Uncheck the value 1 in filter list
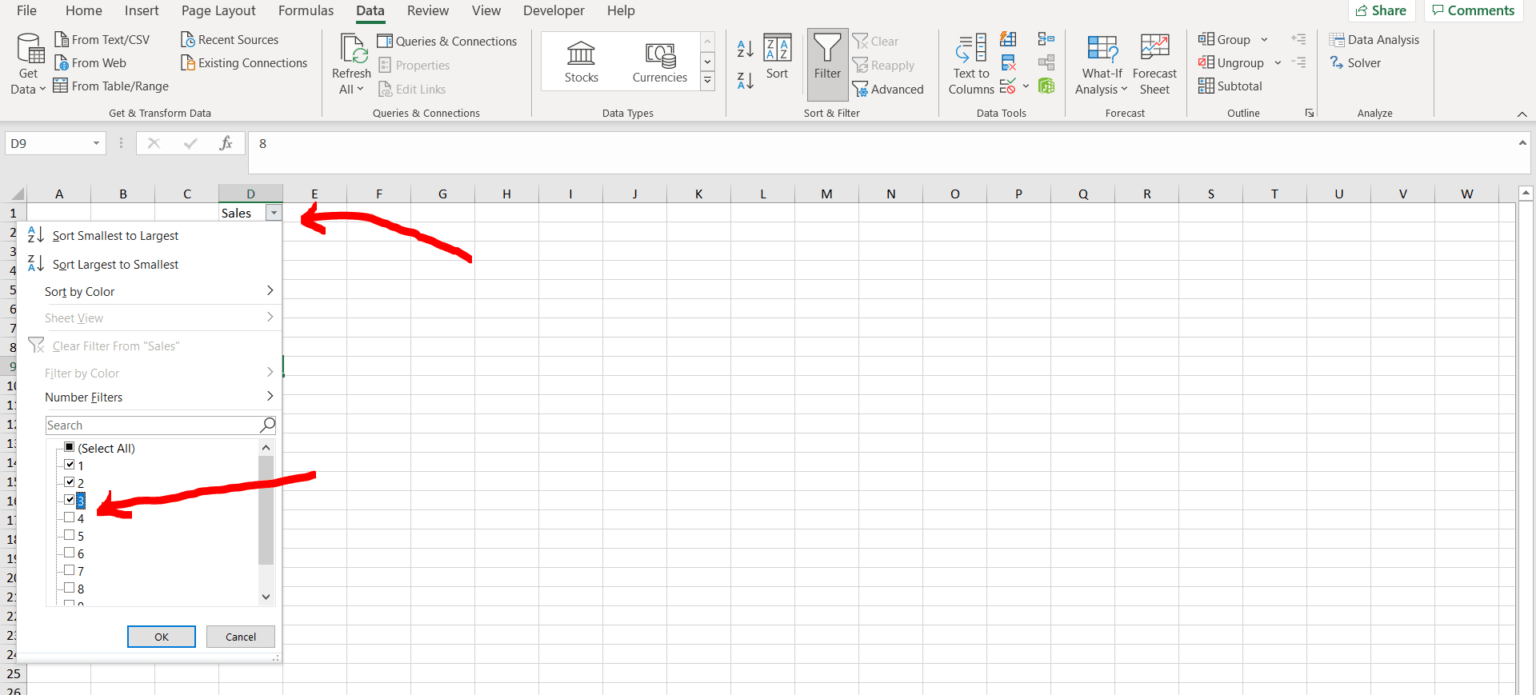This screenshot has height=695, width=1536. (70, 464)
